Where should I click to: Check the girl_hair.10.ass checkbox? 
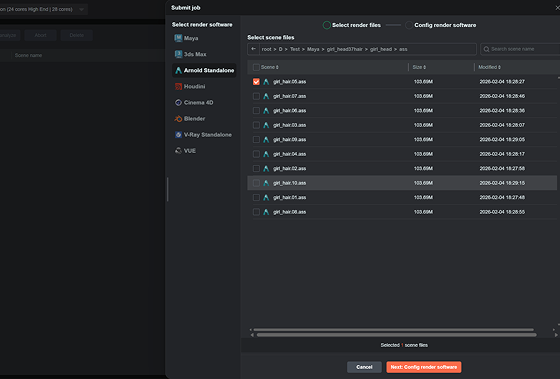pos(256,183)
